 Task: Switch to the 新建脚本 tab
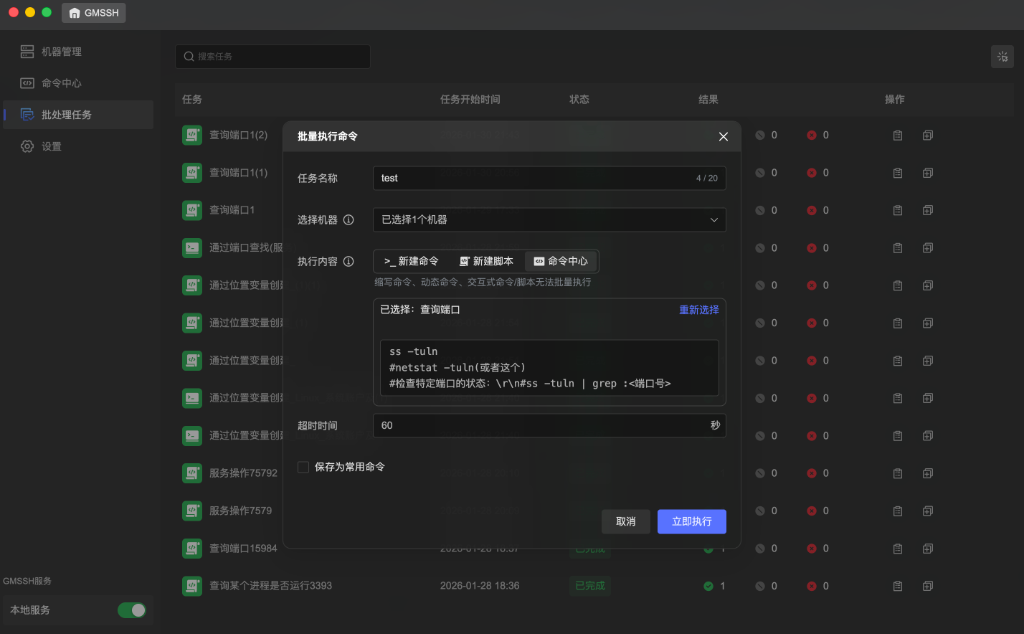(487, 261)
